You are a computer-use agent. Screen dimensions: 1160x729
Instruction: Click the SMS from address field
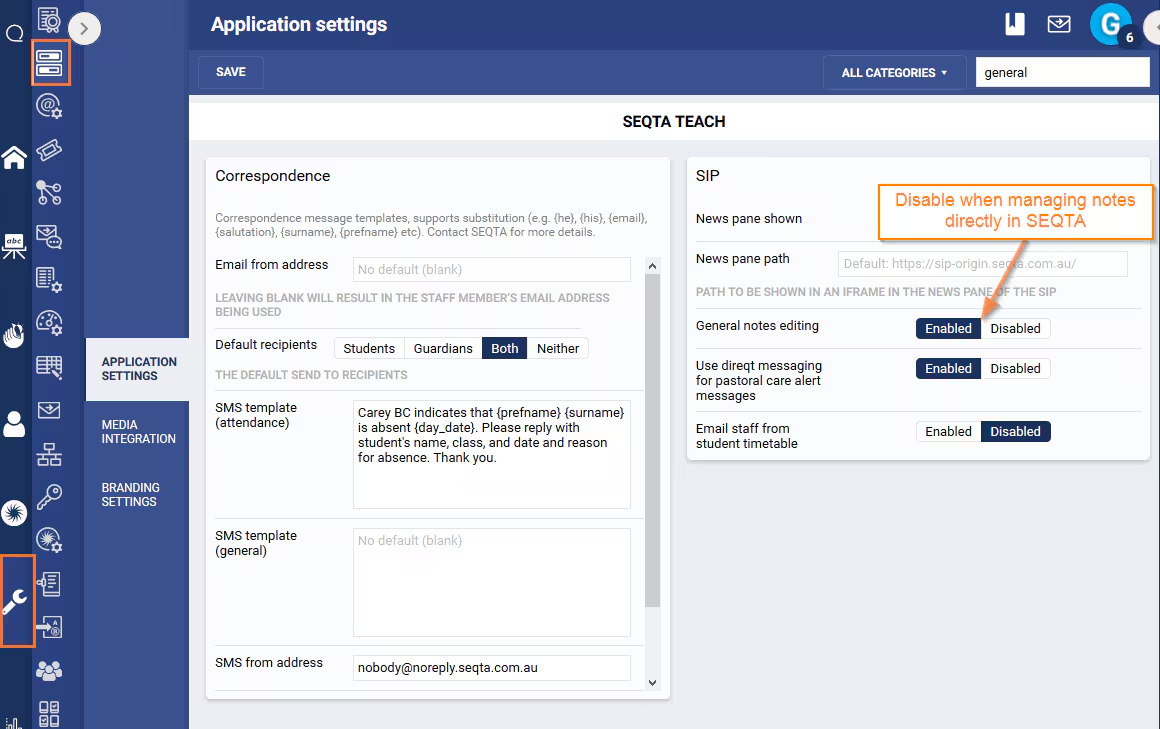[x=492, y=668]
